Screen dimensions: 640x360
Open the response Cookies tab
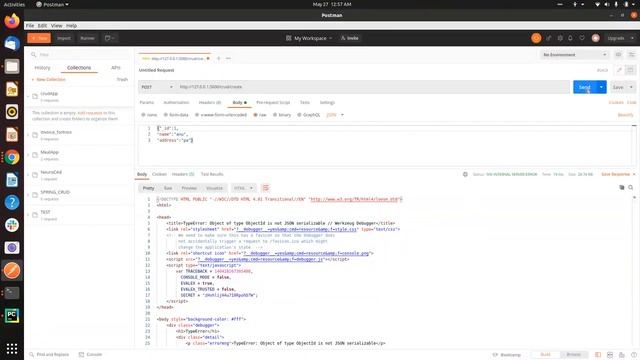[x=159, y=174]
